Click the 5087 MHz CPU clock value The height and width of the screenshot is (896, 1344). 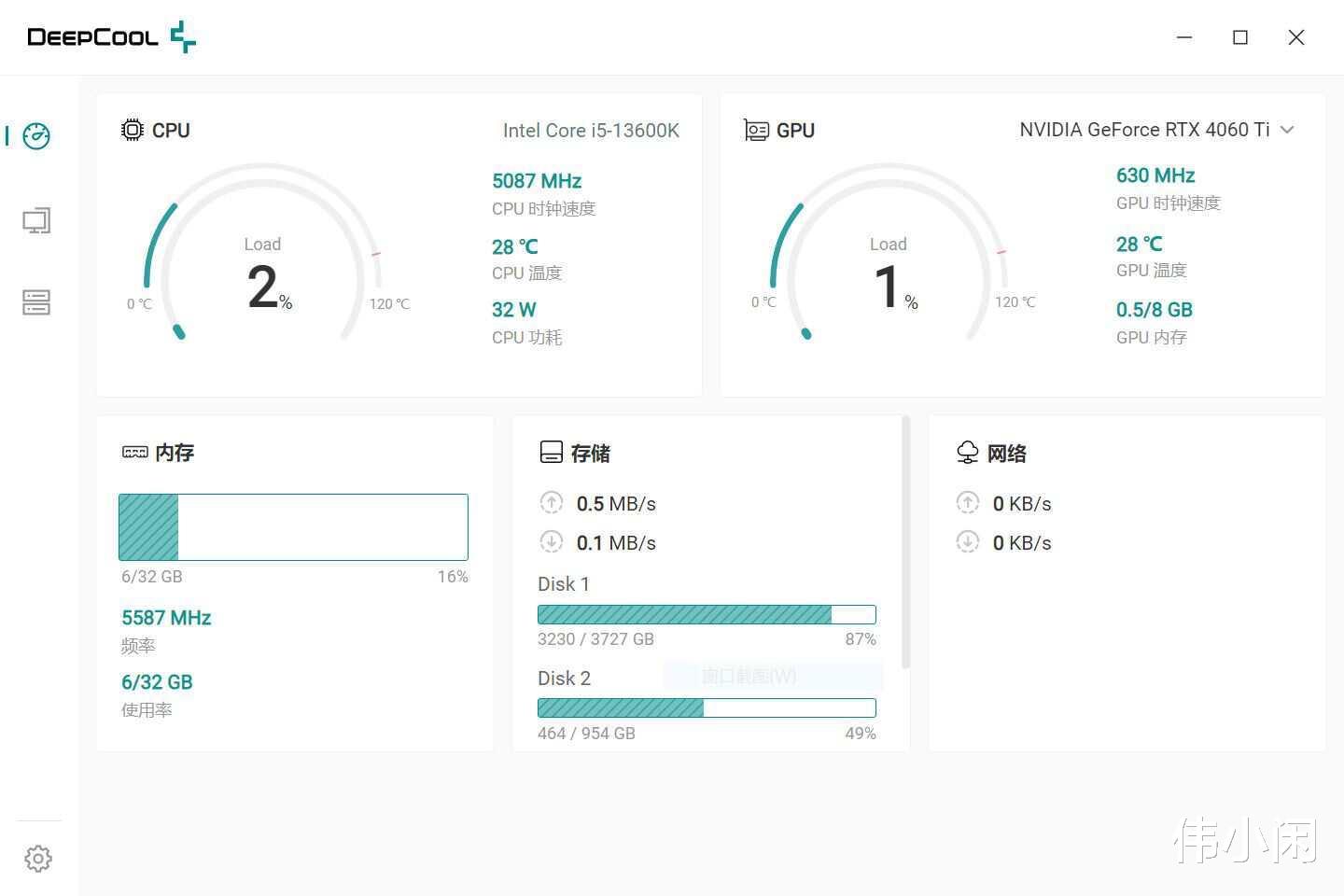tap(537, 181)
